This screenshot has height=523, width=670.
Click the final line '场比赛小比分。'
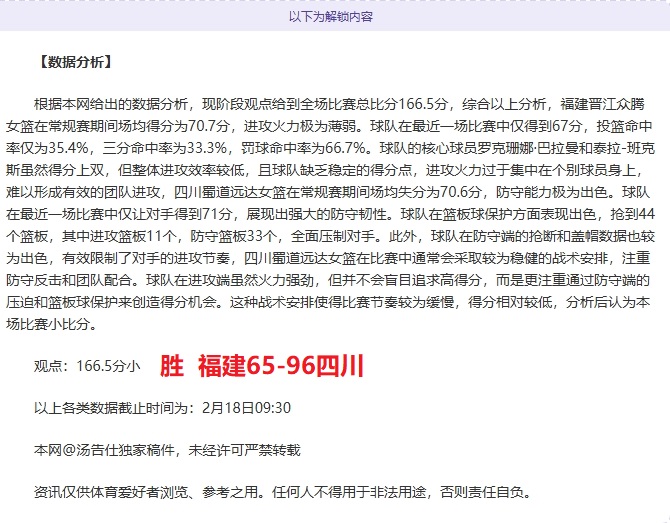coord(52,324)
